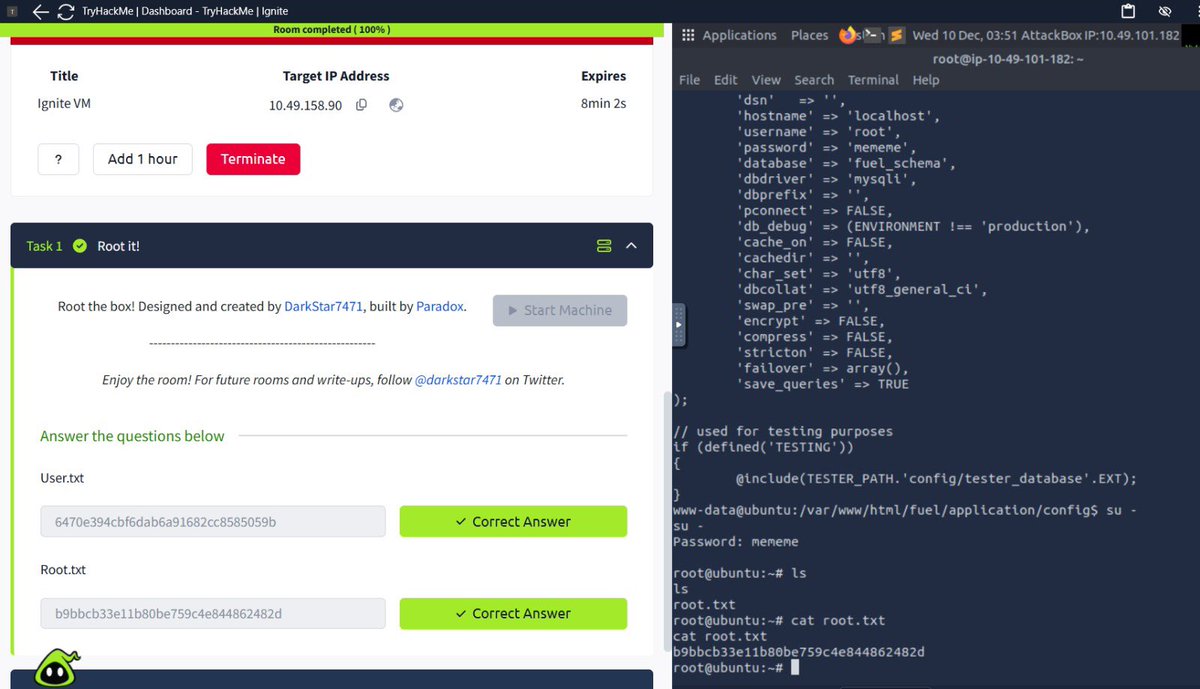
Task: Click Correct Answer button for User.txt
Action: (x=513, y=521)
